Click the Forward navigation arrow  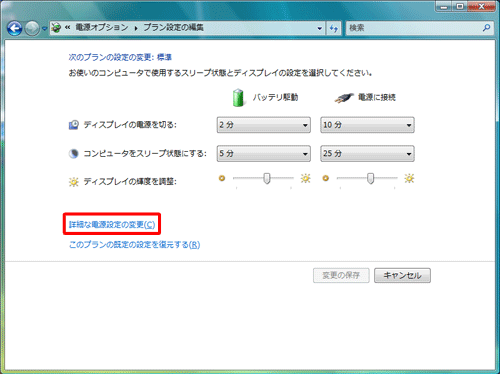[32, 28]
